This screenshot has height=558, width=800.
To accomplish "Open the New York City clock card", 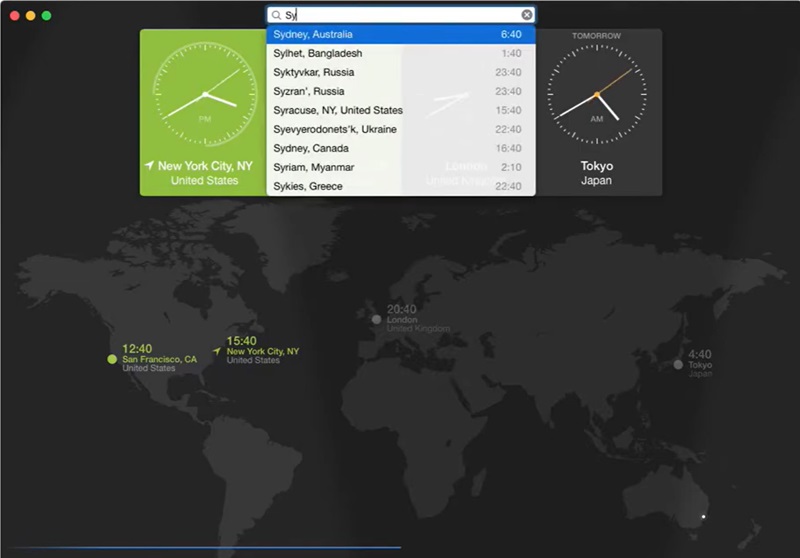I will point(203,112).
